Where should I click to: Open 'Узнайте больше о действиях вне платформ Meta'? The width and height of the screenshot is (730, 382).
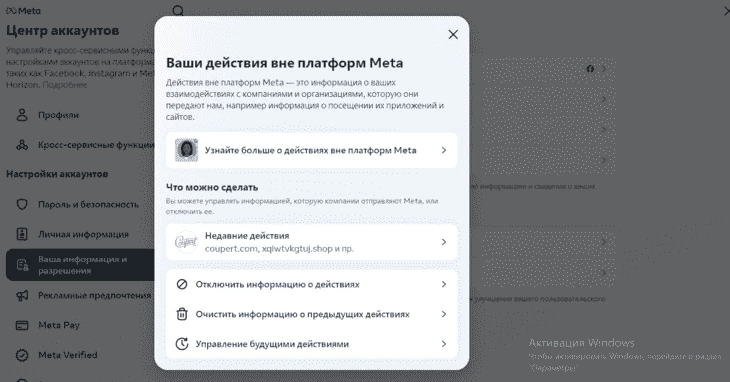[311, 150]
